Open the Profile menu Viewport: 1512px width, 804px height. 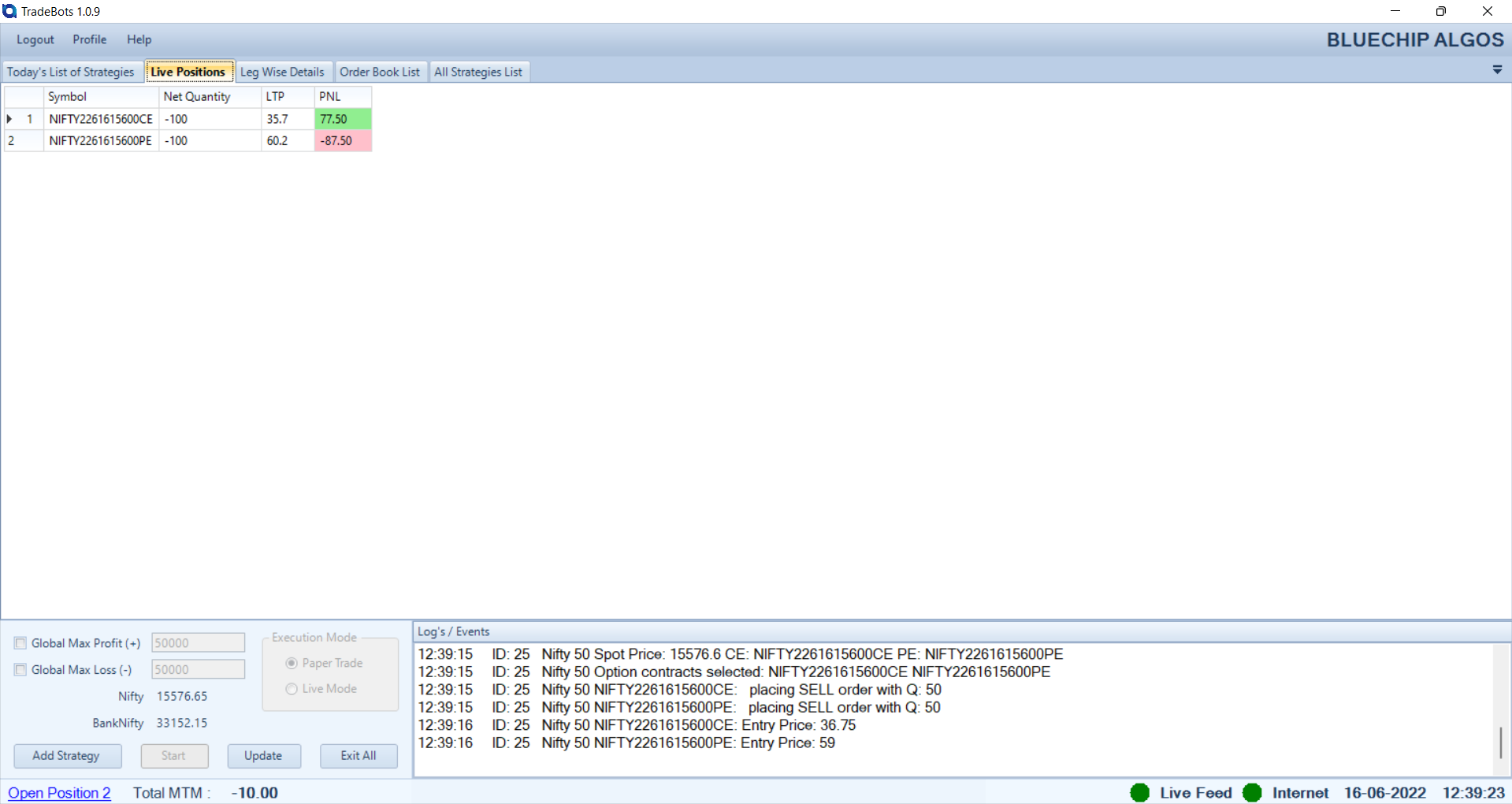point(90,39)
